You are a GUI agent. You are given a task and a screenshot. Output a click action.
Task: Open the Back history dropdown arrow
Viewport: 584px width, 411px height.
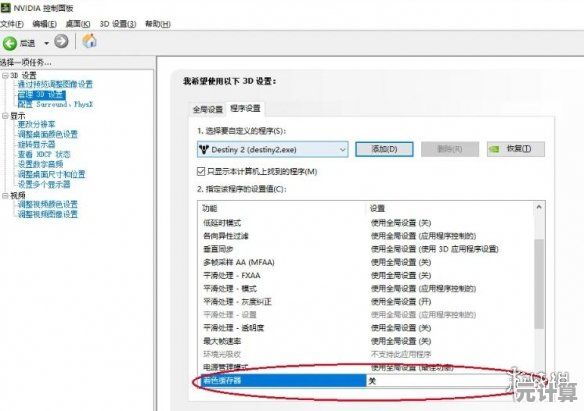47,44
